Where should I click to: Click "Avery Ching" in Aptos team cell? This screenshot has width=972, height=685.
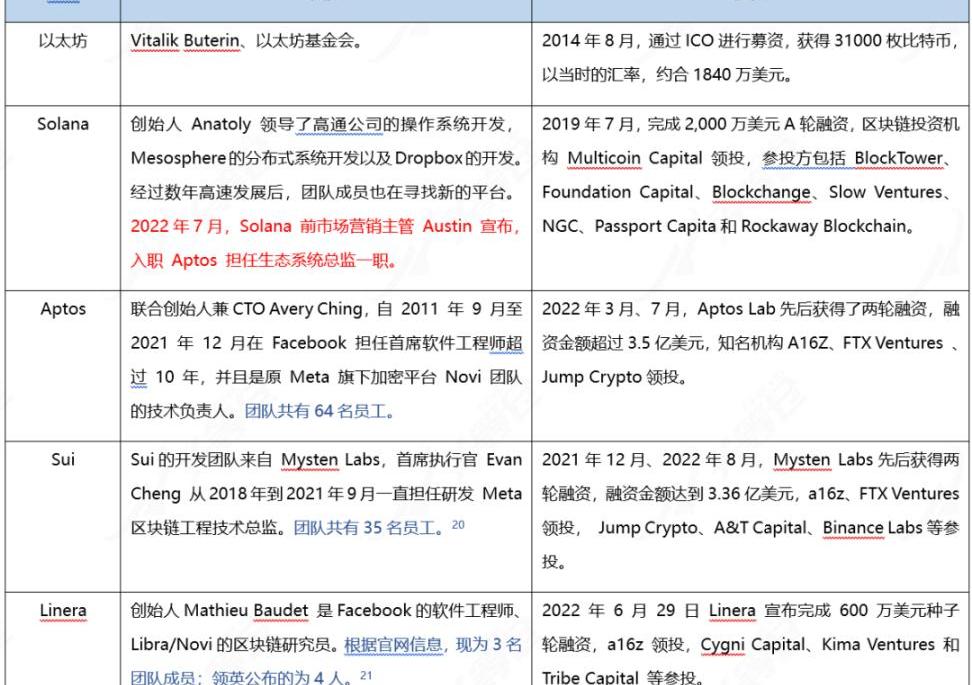point(316,309)
